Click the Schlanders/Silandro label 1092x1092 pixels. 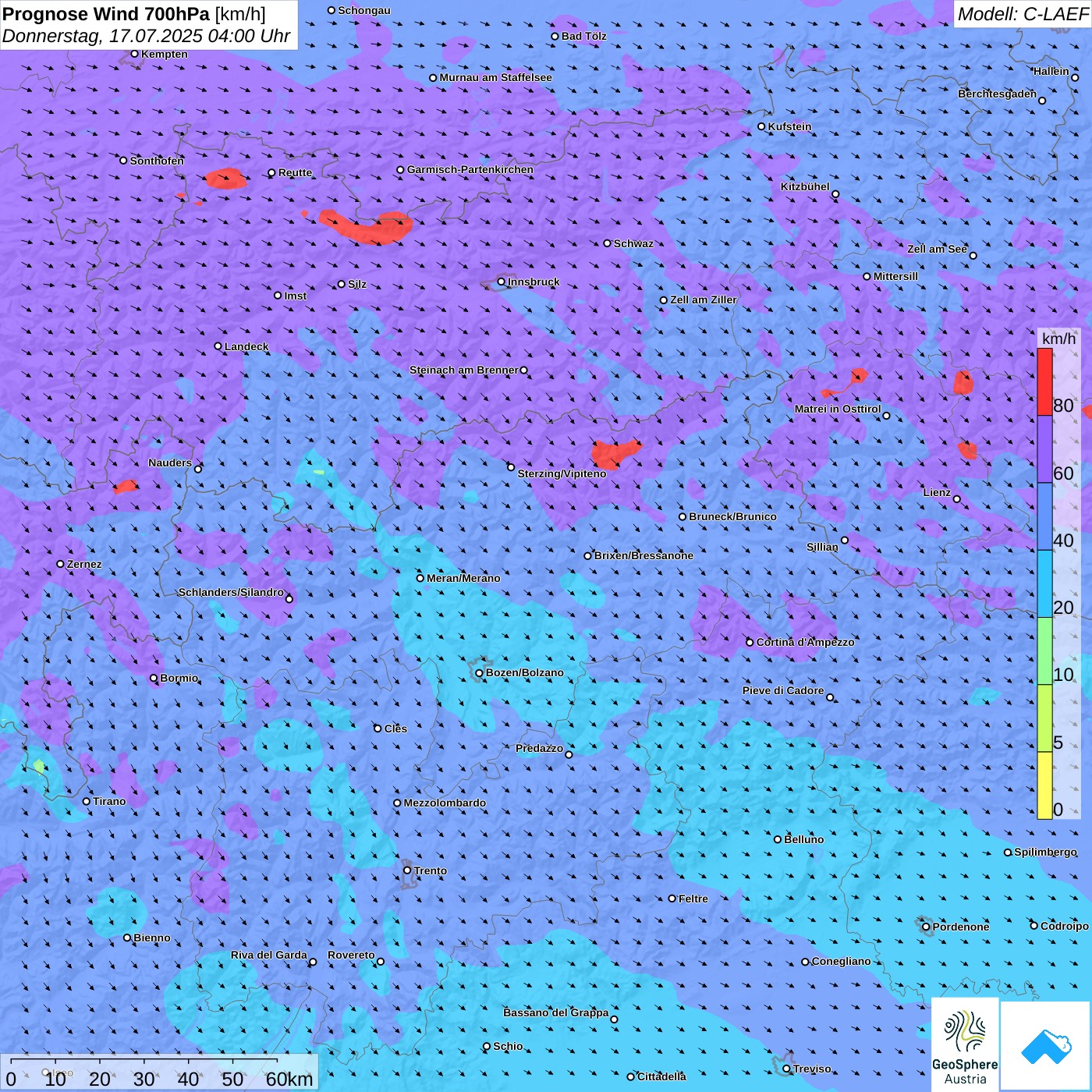(x=231, y=592)
